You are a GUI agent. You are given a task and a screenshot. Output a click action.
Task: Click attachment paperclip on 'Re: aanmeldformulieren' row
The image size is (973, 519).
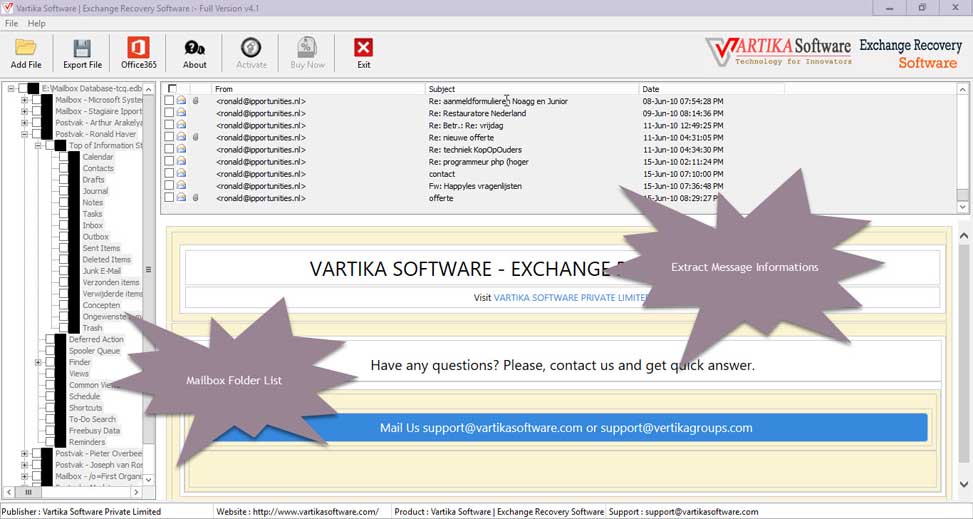[x=195, y=101]
